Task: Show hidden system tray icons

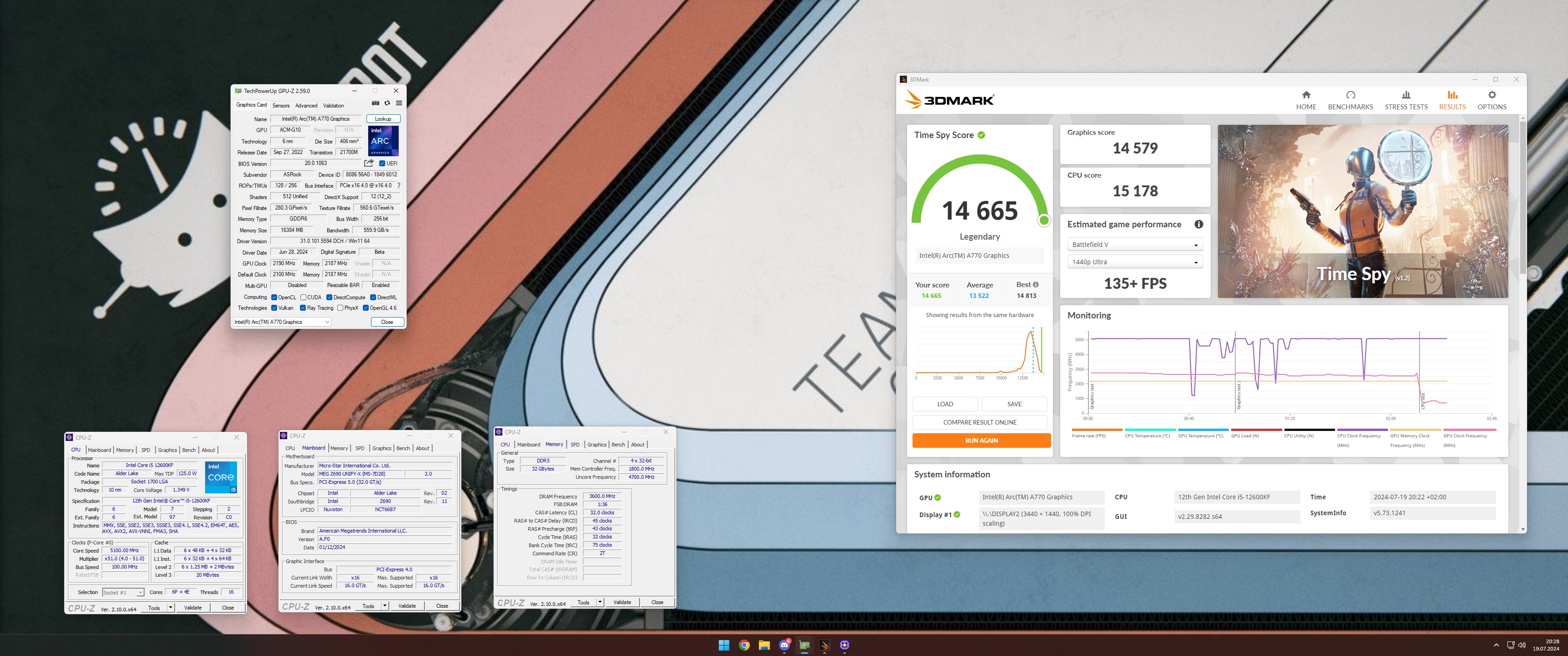Action: 1496,645
